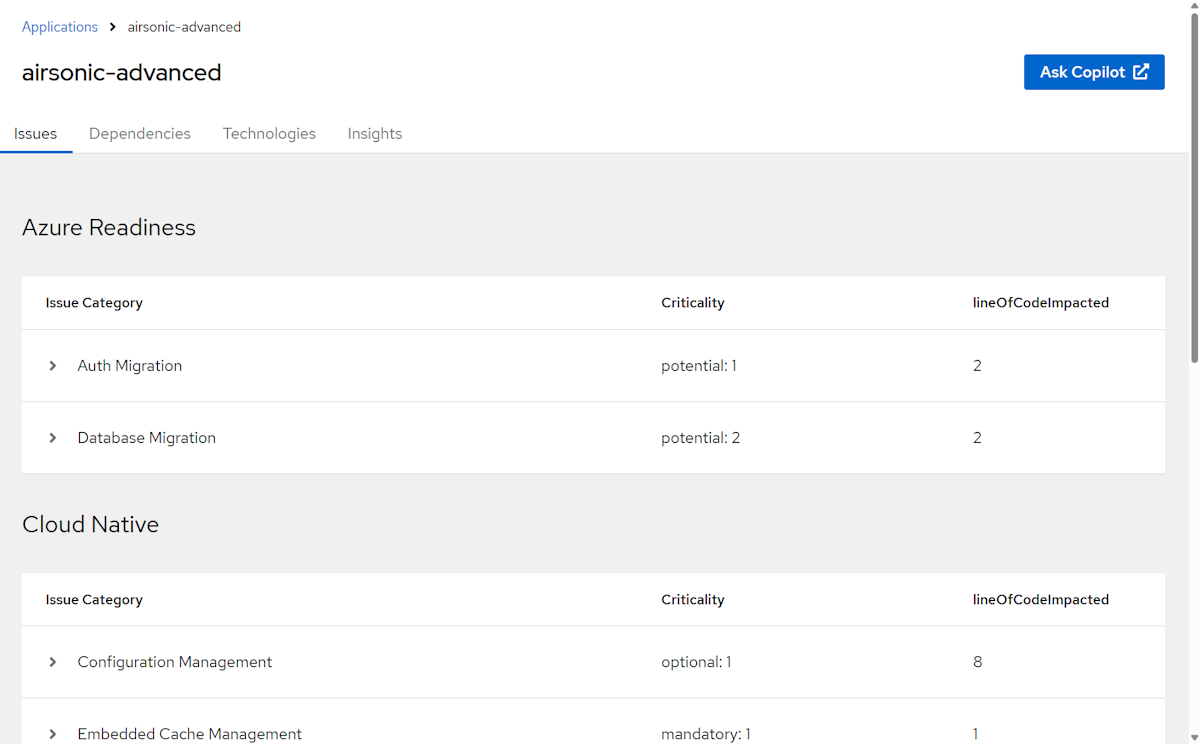Click the Applications breadcrumb link

(x=60, y=27)
